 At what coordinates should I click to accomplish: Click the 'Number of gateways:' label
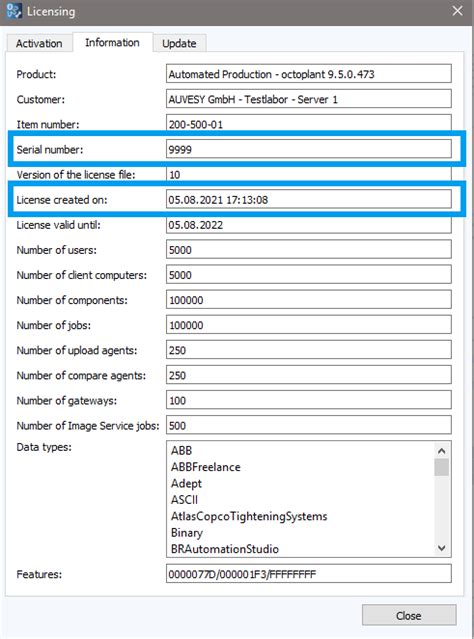(66, 401)
